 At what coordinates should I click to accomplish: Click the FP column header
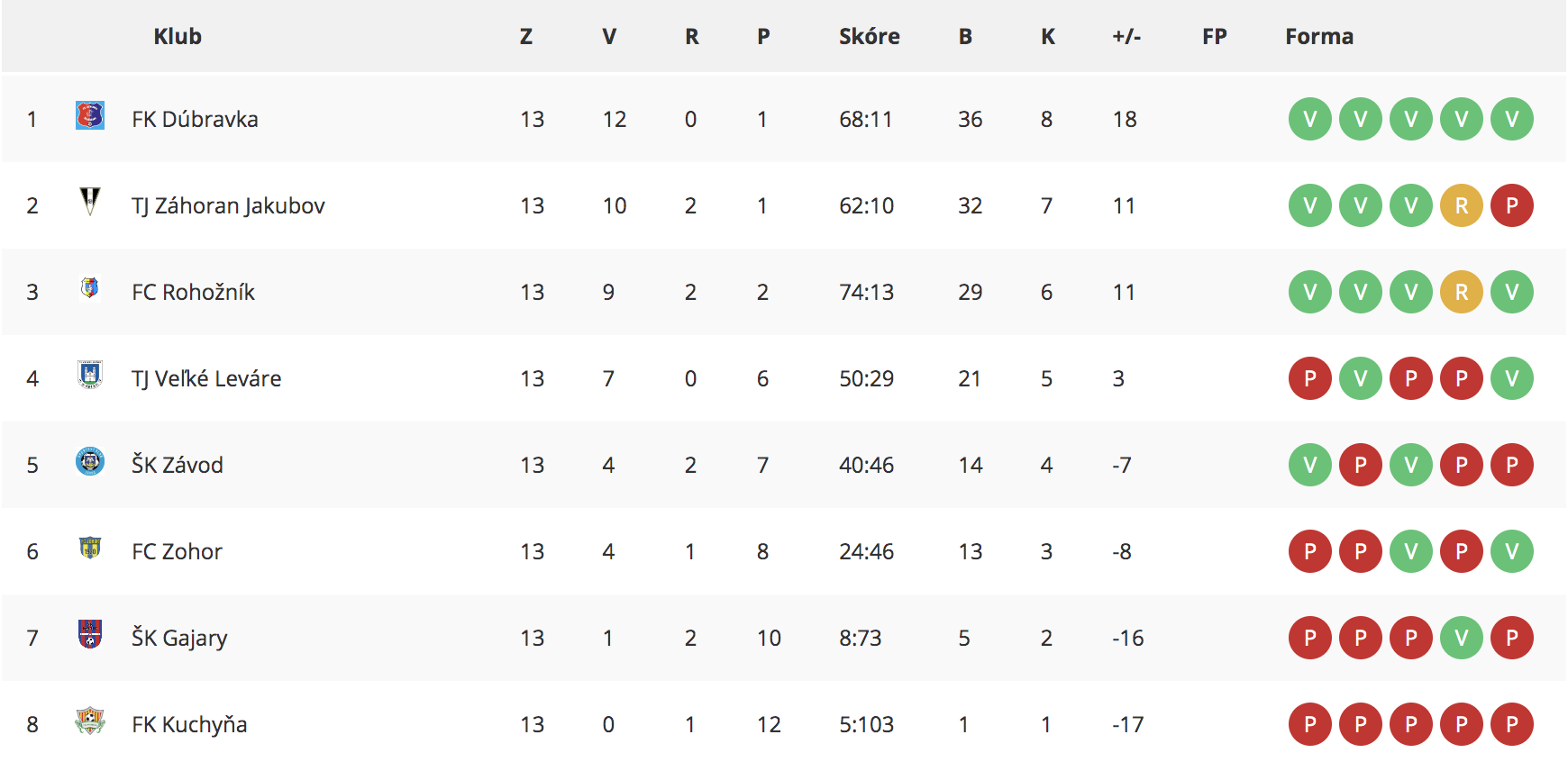pyautogui.click(x=1215, y=36)
